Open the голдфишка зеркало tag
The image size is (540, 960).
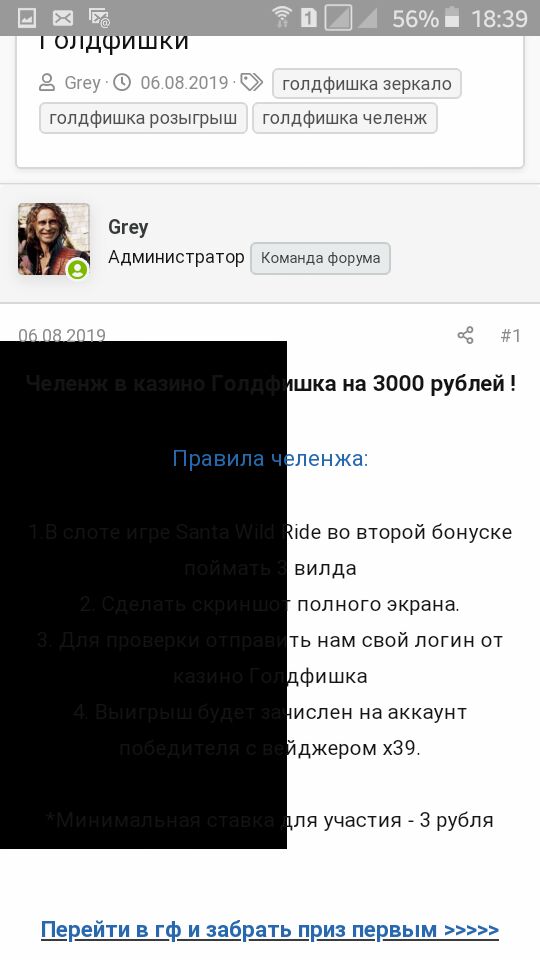click(x=367, y=84)
